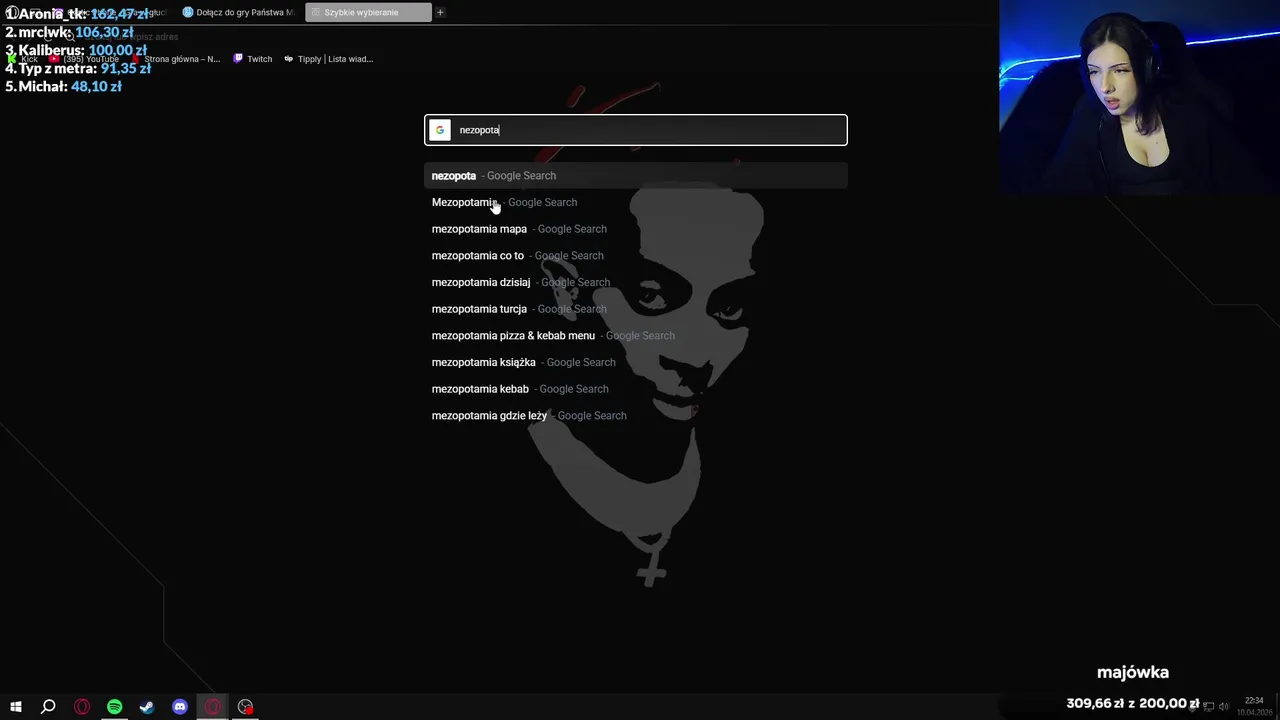1280x720 pixels.
Task: Open the Windows Start menu
Action: pos(15,707)
